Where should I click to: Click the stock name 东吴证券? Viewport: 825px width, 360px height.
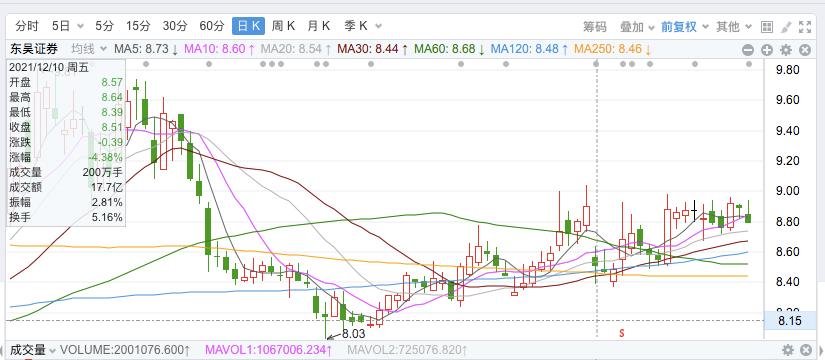click(x=34, y=49)
